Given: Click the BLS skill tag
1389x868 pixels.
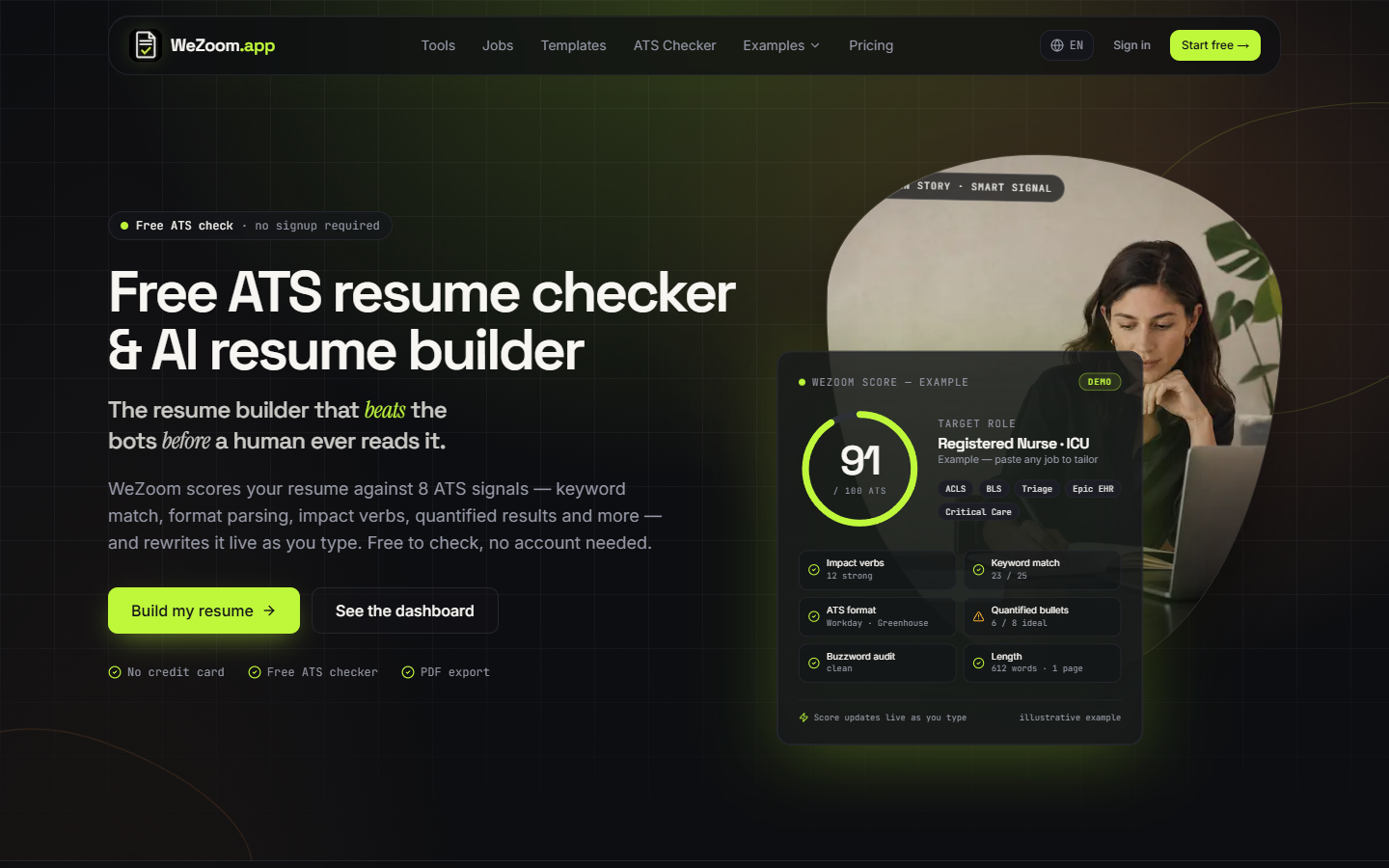Looking at the screenshot, I should [x=994, y=489].
